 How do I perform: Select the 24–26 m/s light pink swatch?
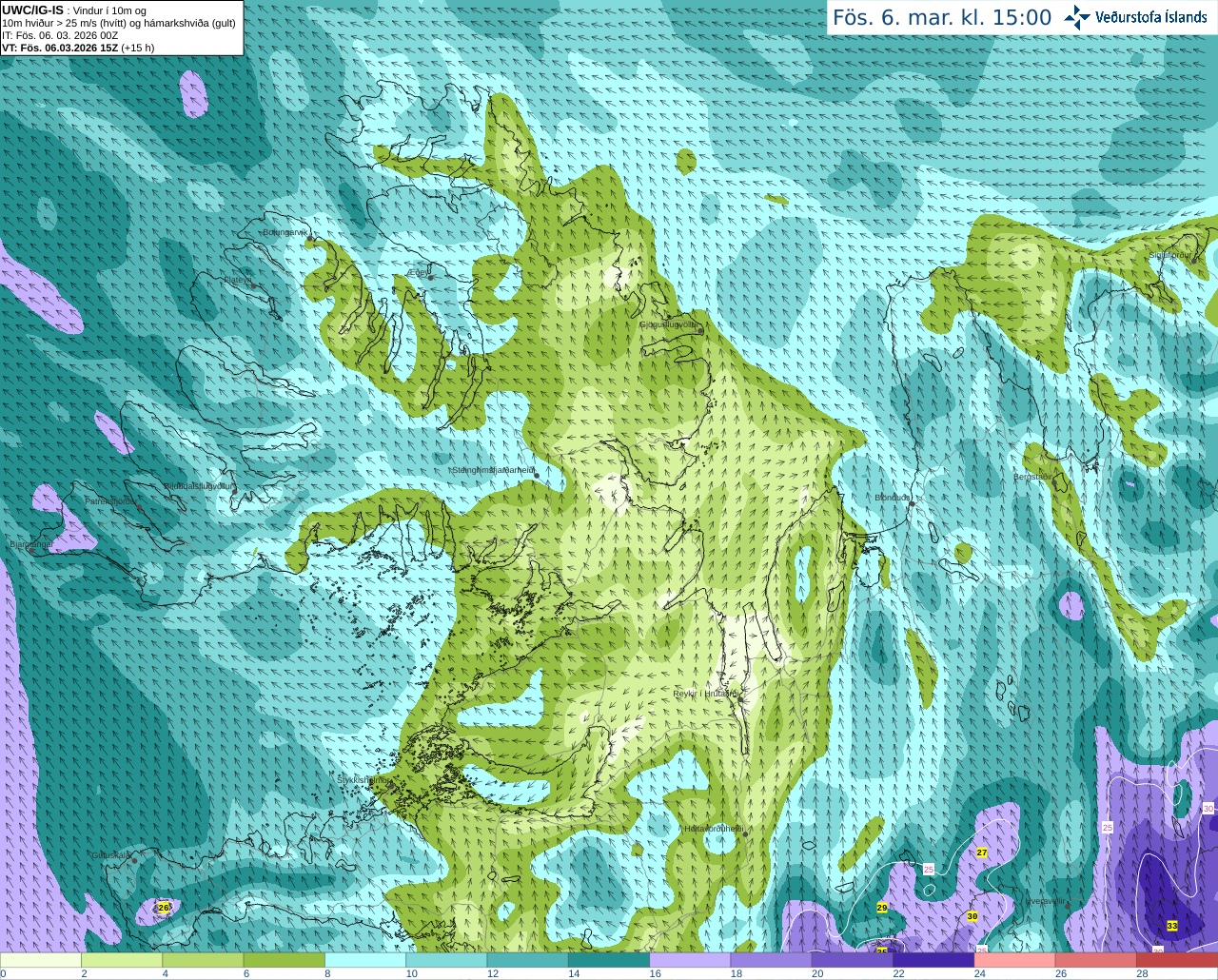(x=1016, y=960)
